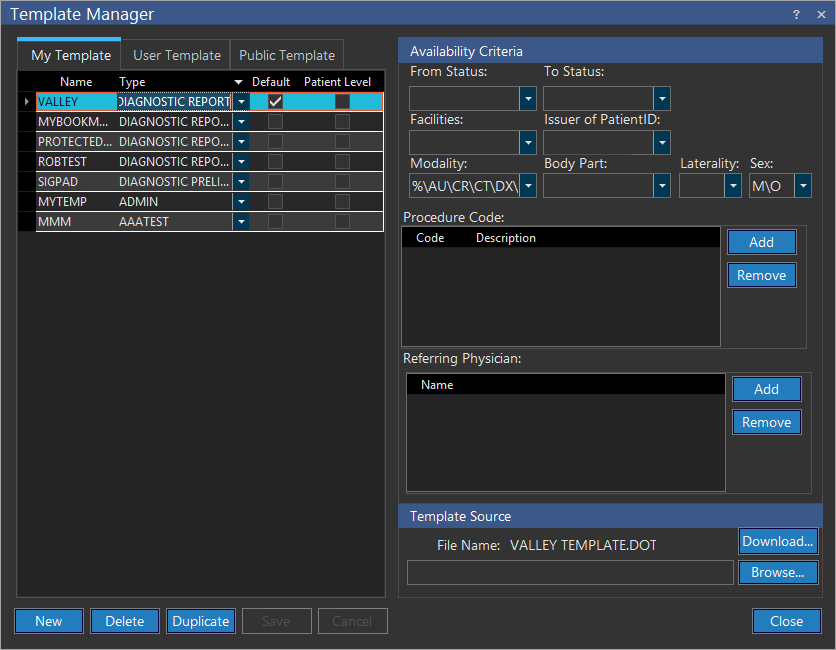Click Add button for Procedure Code
836x650 pixels.
pyautogui.click(x=761, y=242)
